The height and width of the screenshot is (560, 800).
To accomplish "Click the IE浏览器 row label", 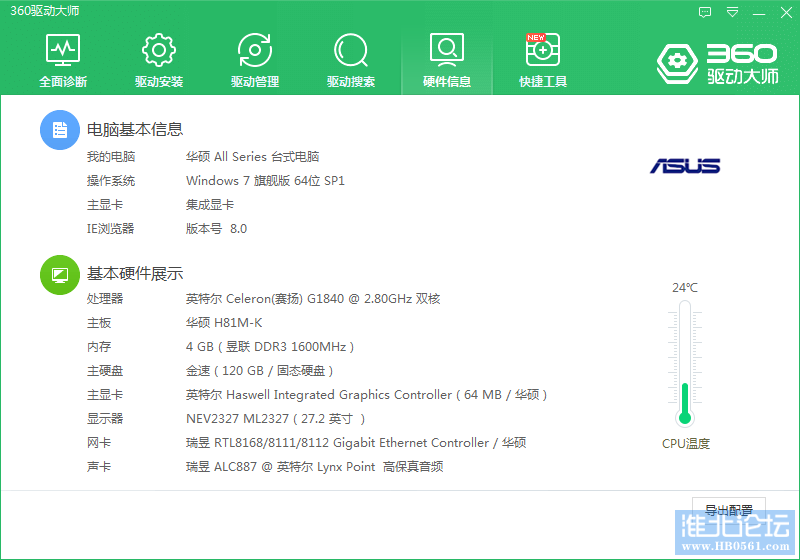I will (x=111, y=228).
